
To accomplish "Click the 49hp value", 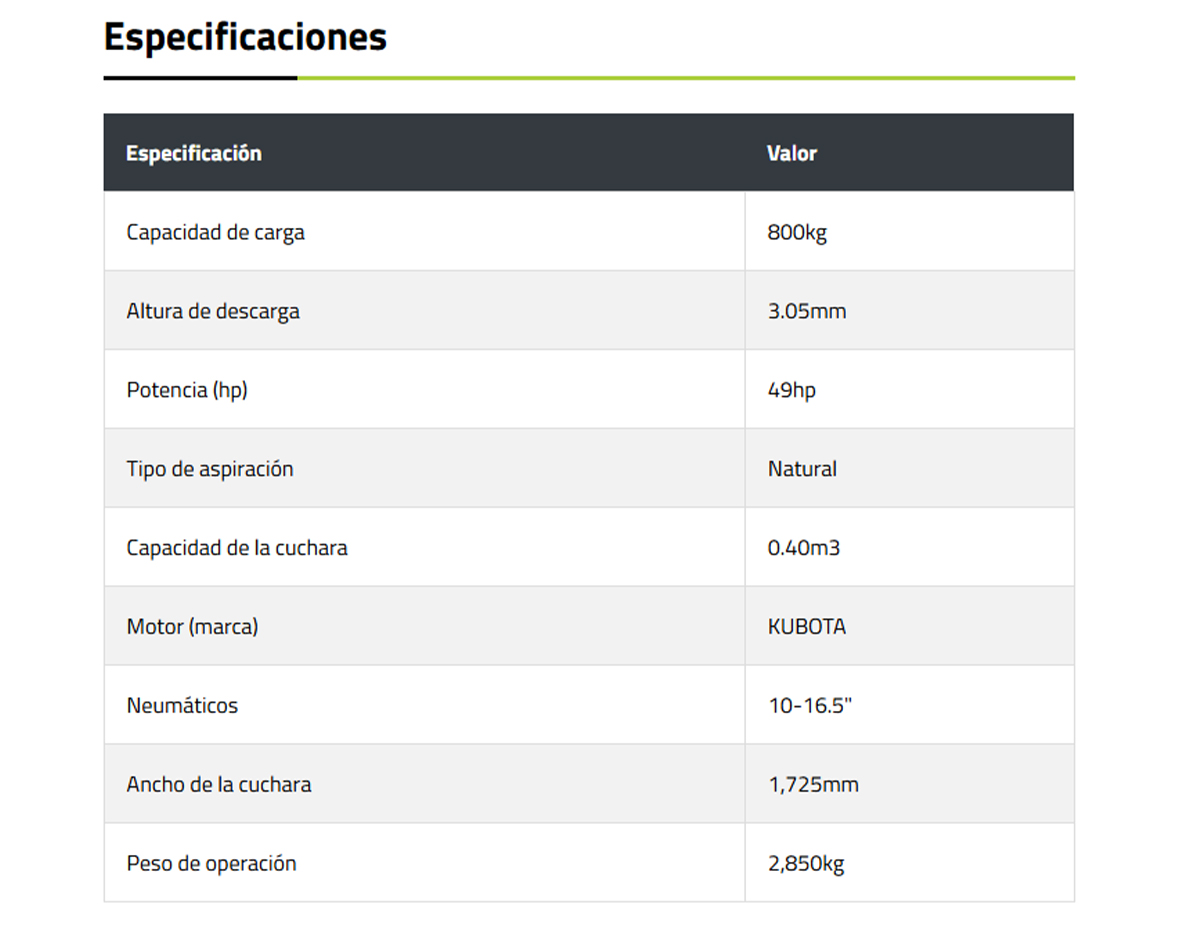I will pos(792,390).
